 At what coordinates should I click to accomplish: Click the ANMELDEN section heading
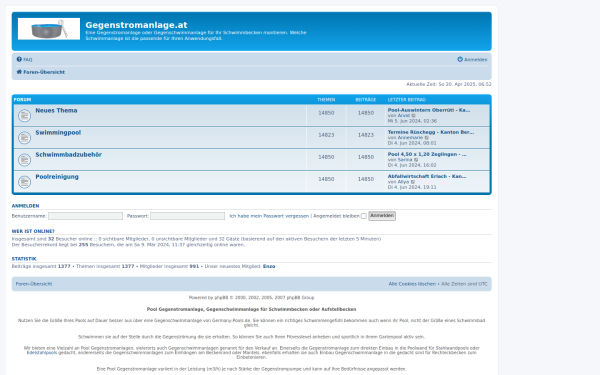[25, 206]
